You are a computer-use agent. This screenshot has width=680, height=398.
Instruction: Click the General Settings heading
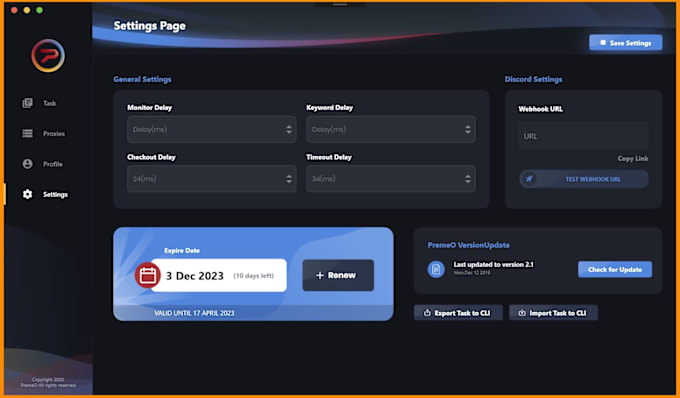pos(142,79)
